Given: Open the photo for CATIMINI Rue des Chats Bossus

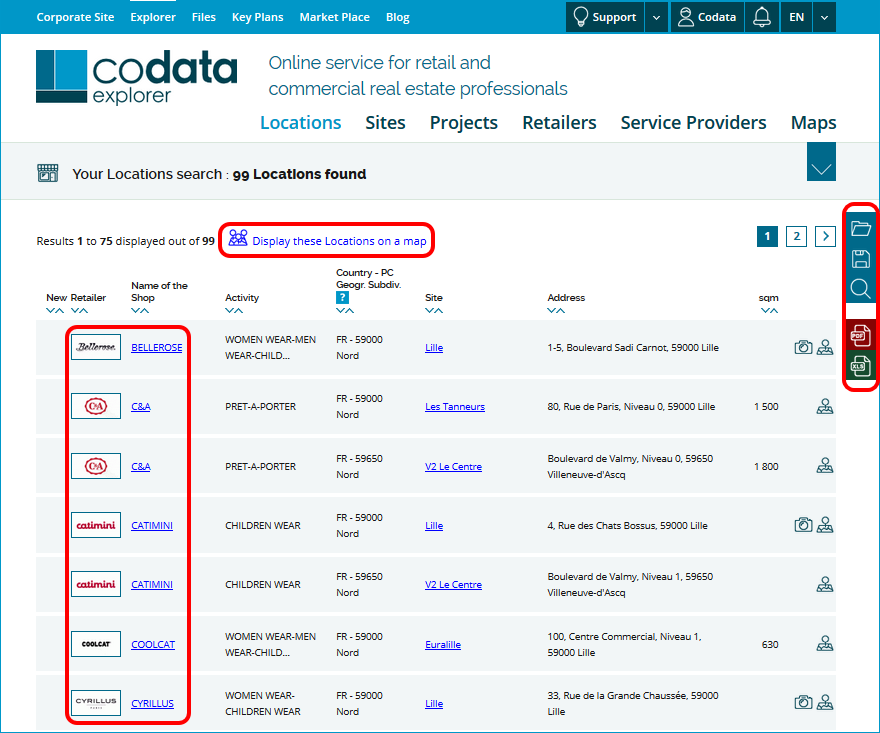Looking at the screenshot, I should pos(803,525).
